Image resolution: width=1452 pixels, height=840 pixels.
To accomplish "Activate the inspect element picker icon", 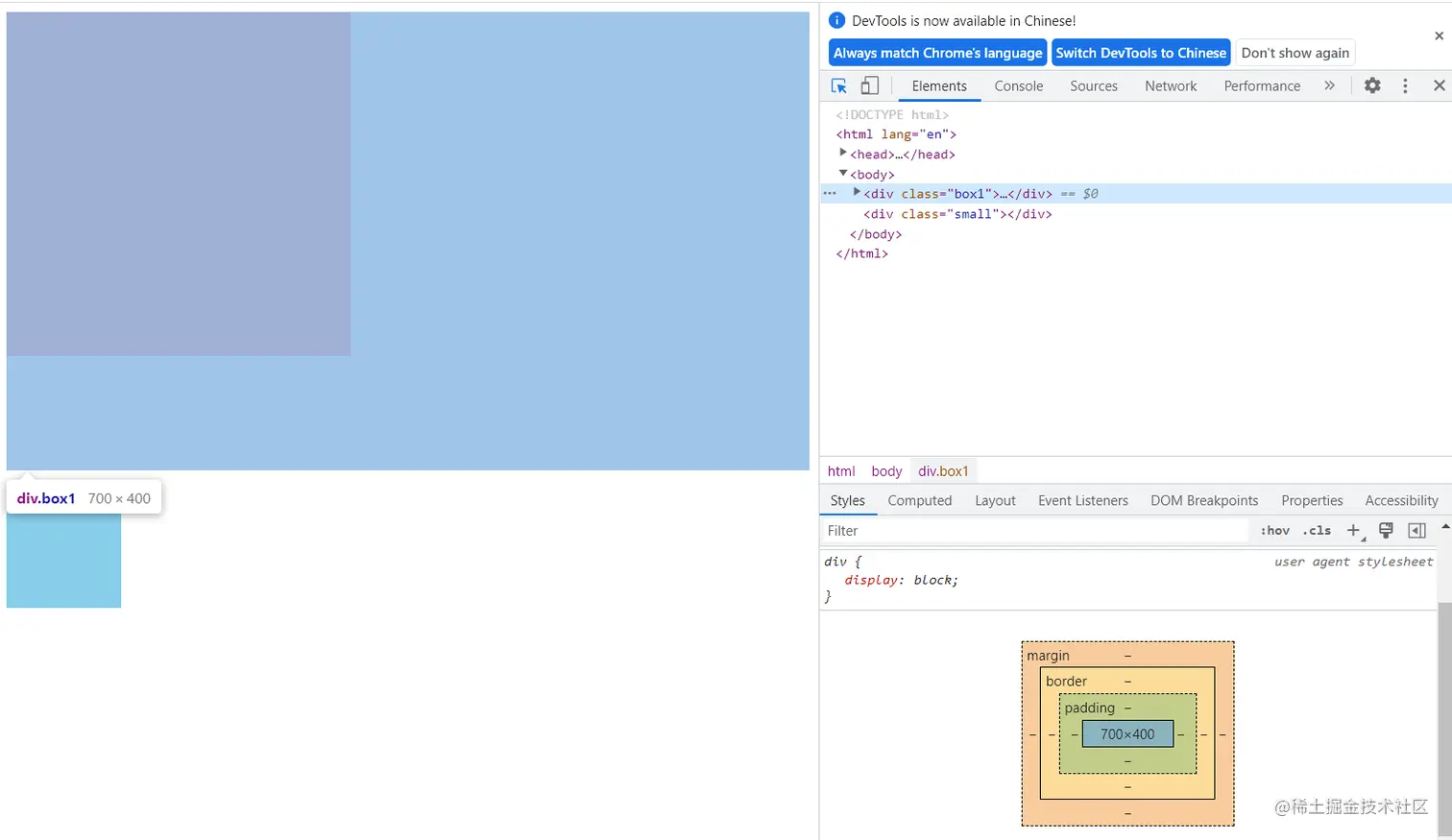I will 839,85.
